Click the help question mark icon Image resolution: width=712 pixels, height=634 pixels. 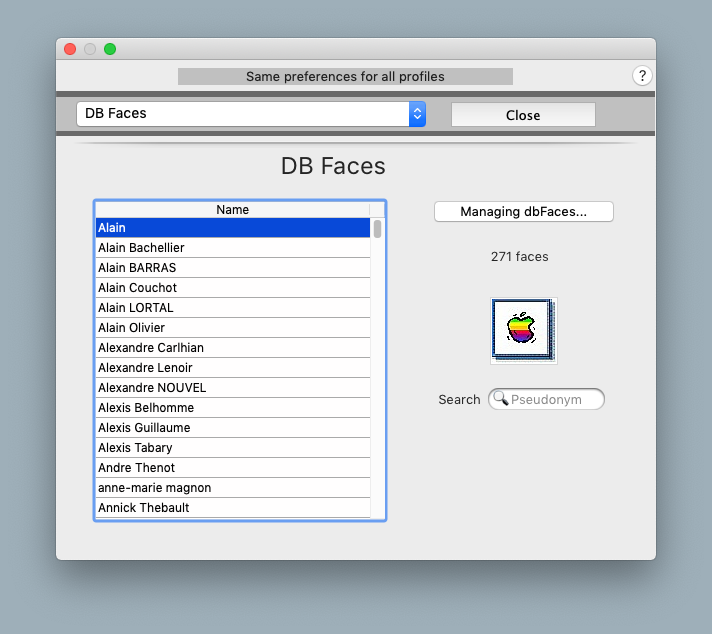click(642, 76)
